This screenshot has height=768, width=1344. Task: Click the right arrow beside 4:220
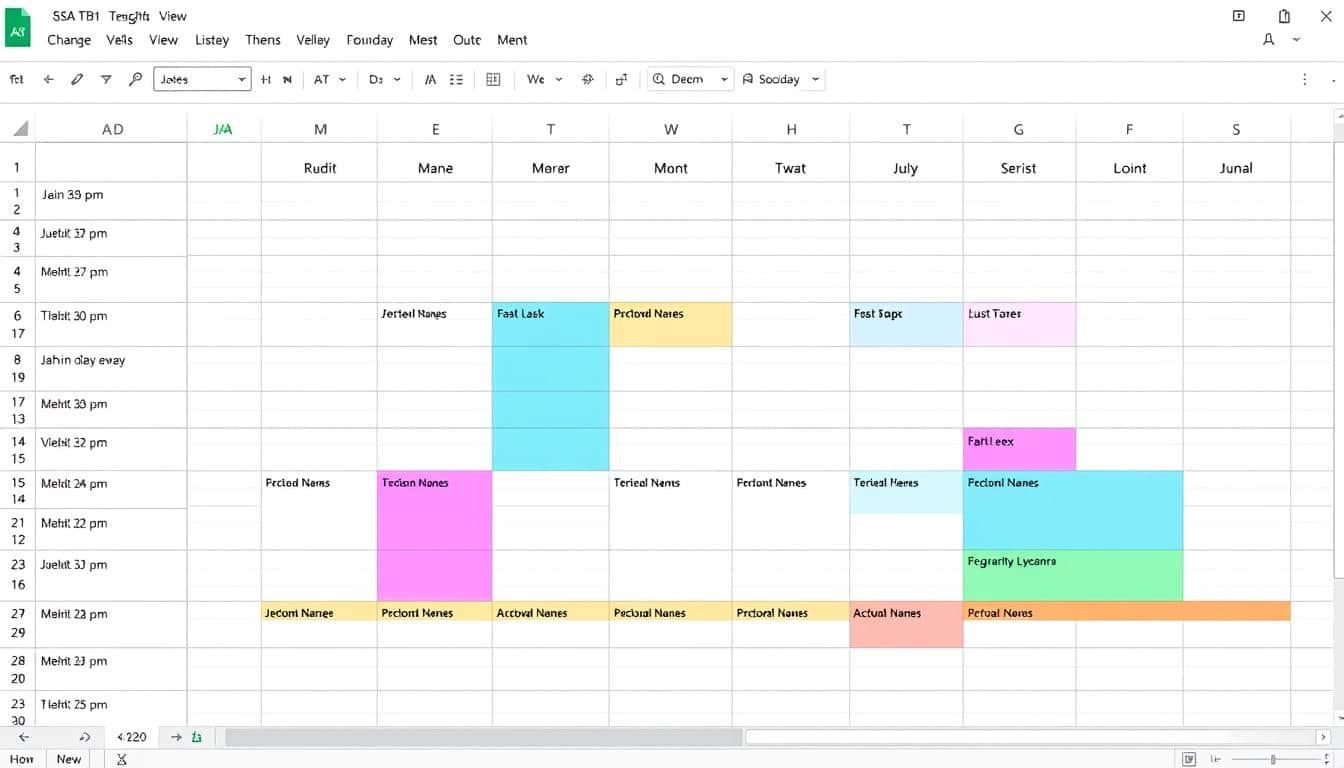pyautogui.click(x=176, y=737)
